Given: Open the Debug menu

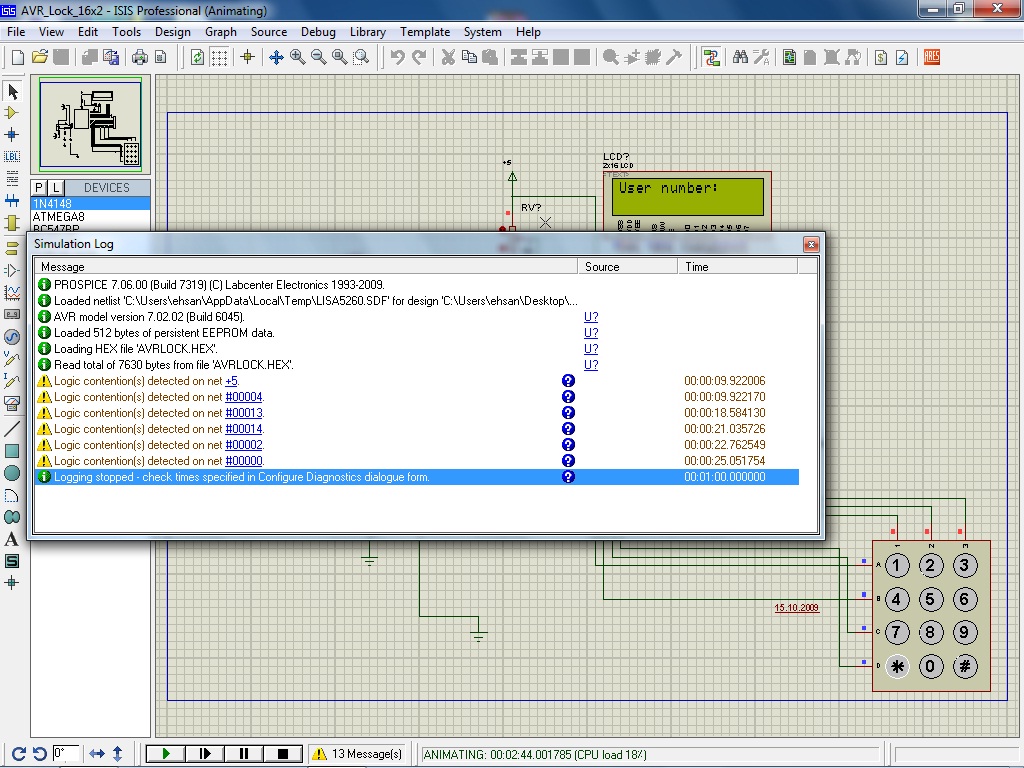Looking at the screenshot, I should click(318, 32).
